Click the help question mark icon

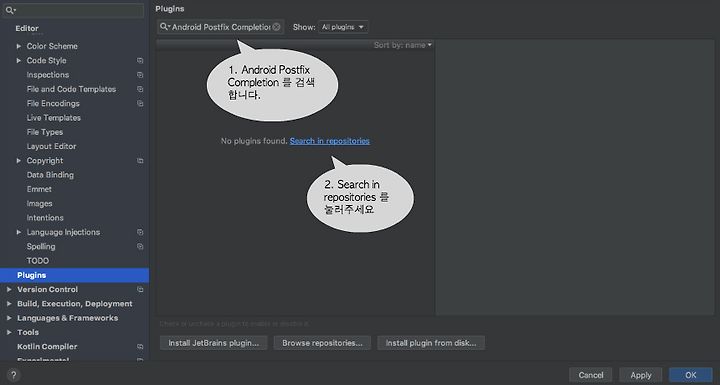(x=13, y=375)
